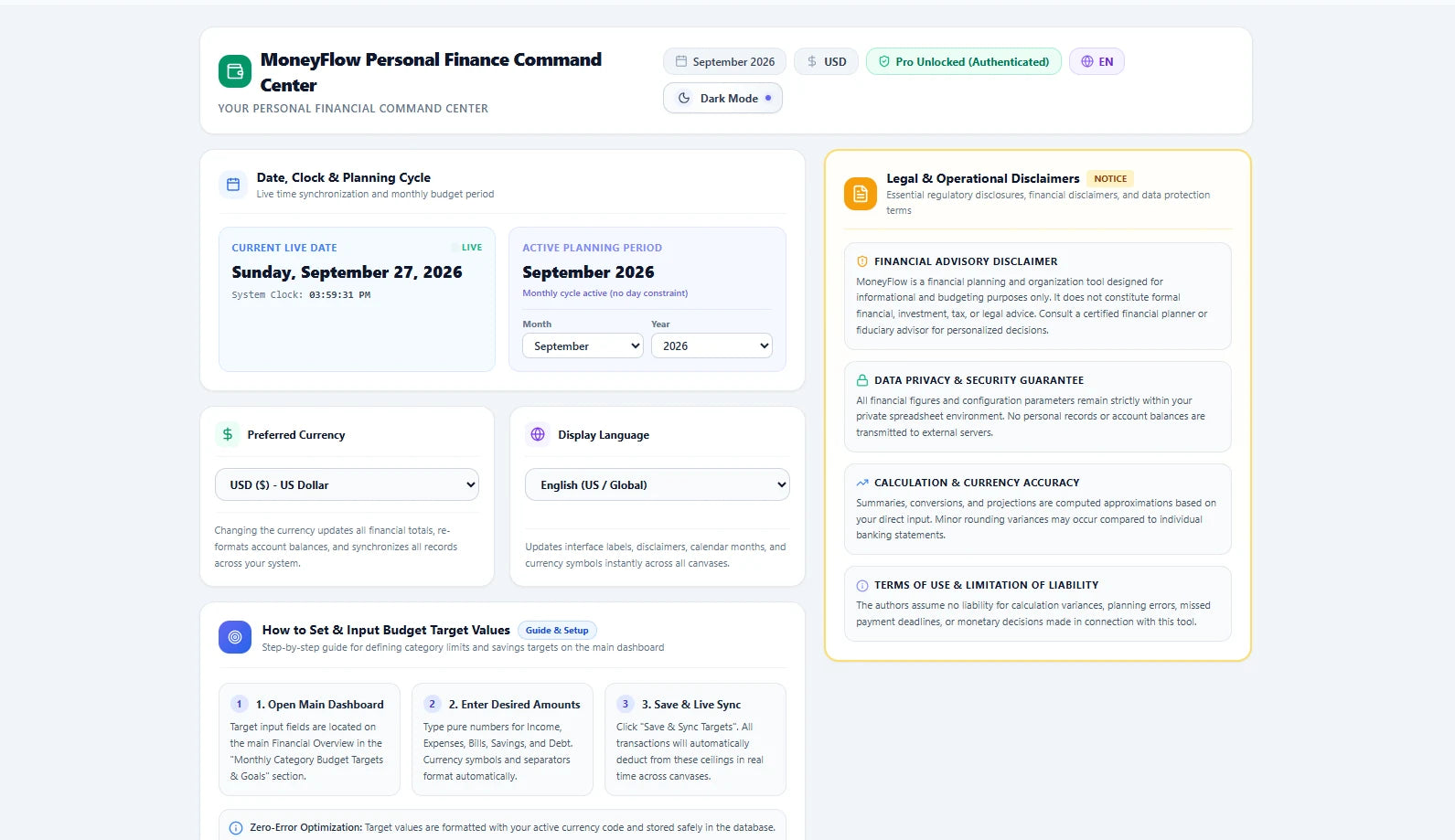Click the TERMS OF USE & LIMITATION OF LIABILITY heading

(986, 585)
